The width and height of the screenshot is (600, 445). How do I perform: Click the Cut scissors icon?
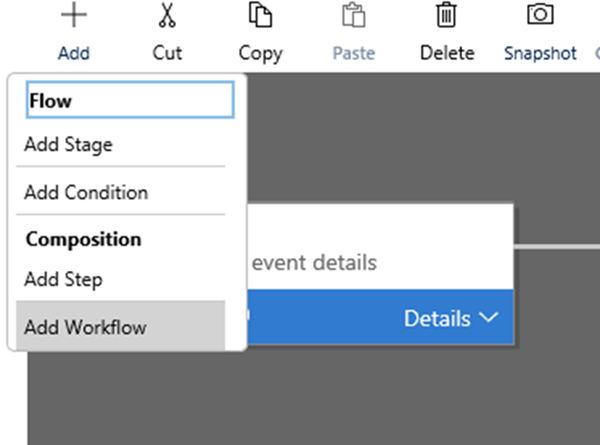[x=167, y=15]
